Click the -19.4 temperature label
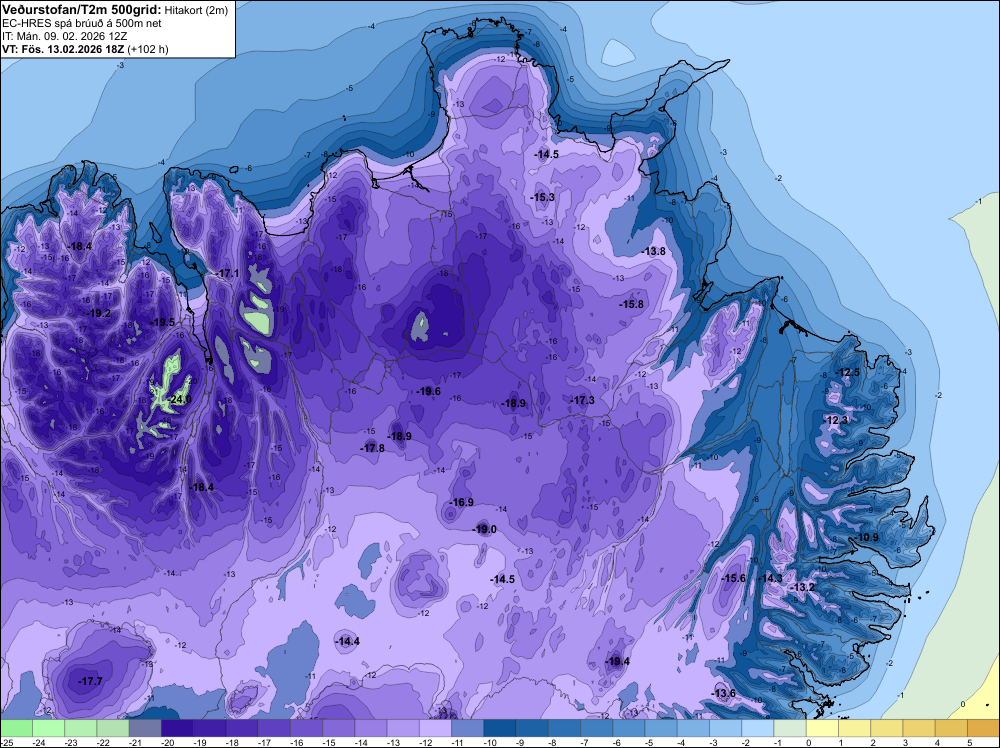Screen dimensions: 1000x748 point(618,661)
